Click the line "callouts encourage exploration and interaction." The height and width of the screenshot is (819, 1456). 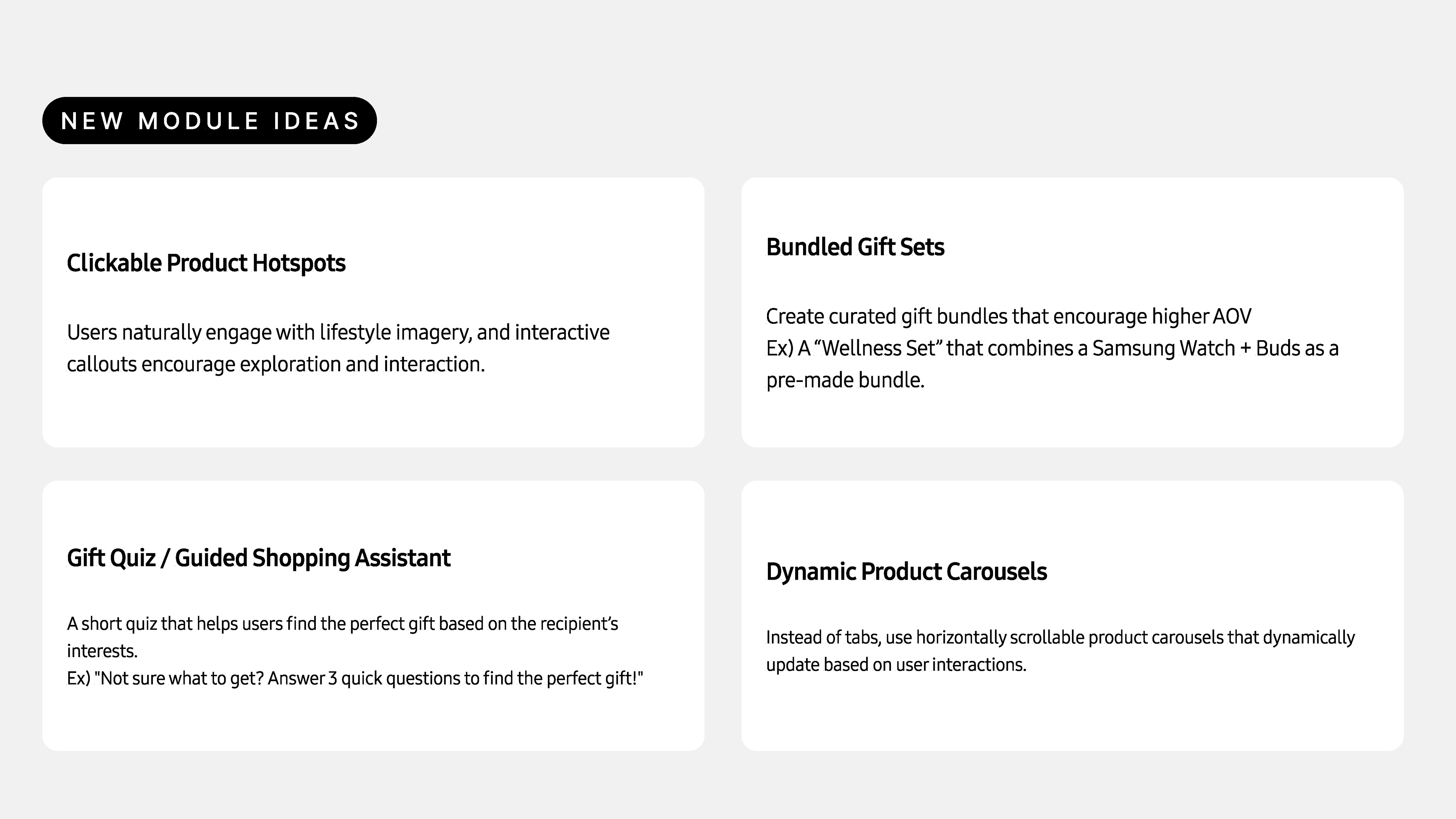pos(275,364)
